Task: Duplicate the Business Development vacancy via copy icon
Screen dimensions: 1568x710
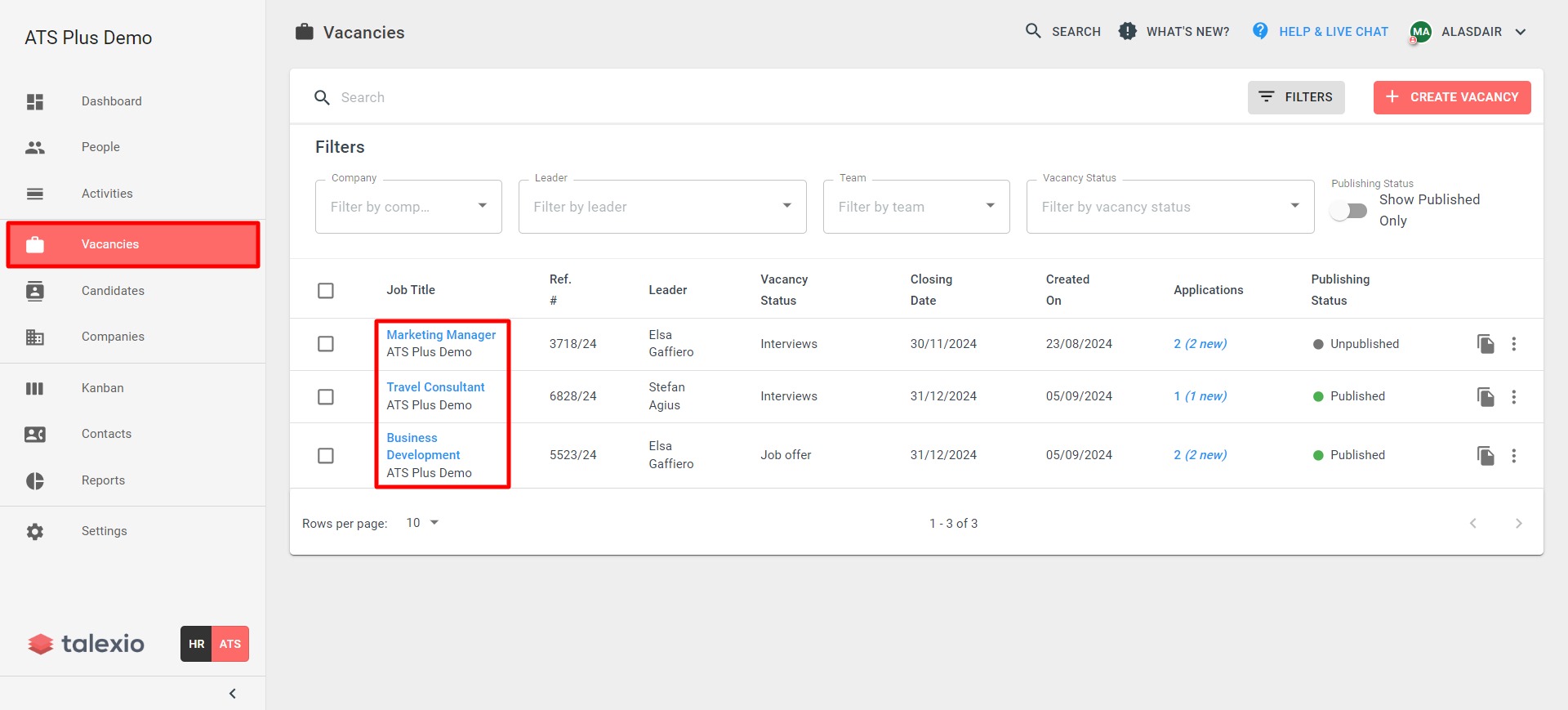Action: 1486,455
